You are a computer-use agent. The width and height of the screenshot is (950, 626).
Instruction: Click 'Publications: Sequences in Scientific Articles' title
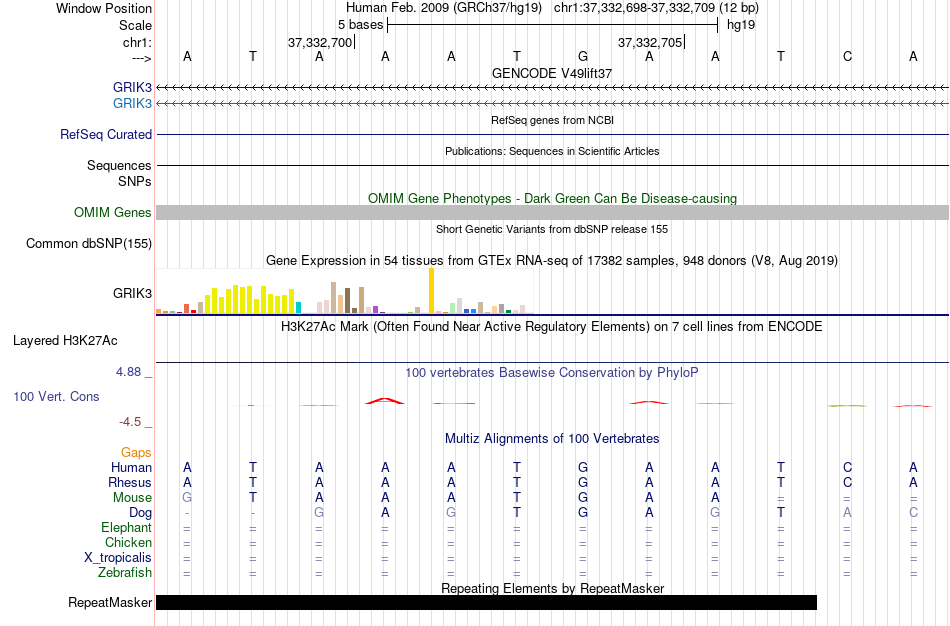[x=552, y=151]
